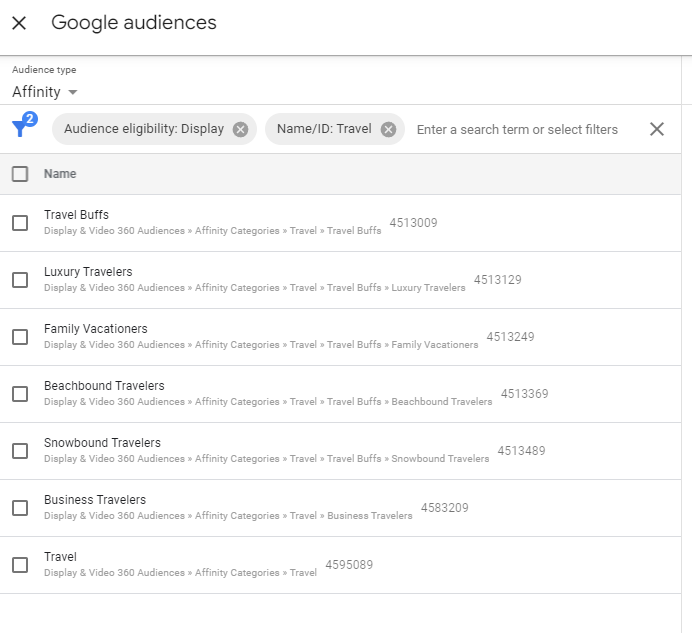
Task: Clear all filters with the X icon
Action: (x=657, y=129)
